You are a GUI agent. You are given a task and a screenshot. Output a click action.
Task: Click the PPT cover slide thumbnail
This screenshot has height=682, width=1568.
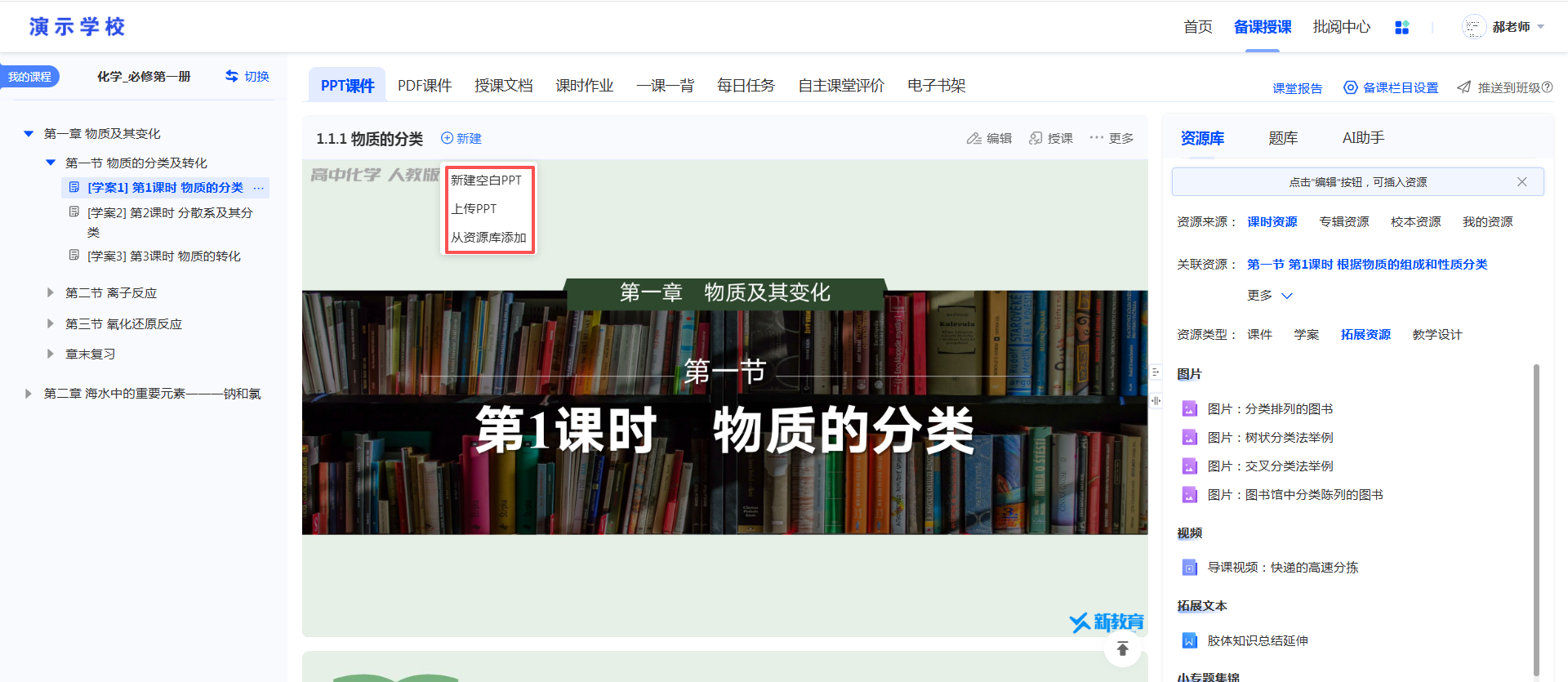[x=725, y=398]
